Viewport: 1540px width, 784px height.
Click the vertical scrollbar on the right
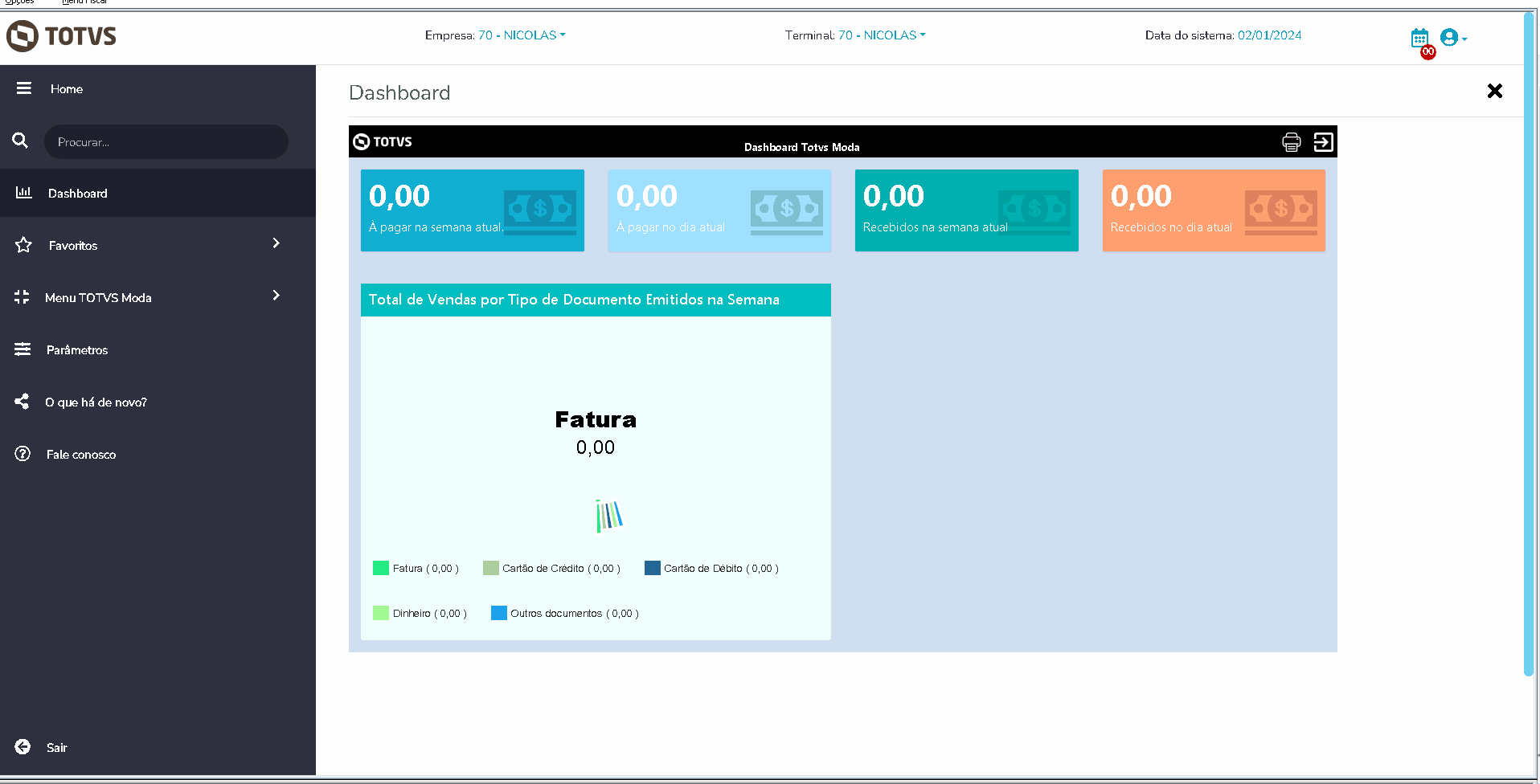(x=1529, y=344)
